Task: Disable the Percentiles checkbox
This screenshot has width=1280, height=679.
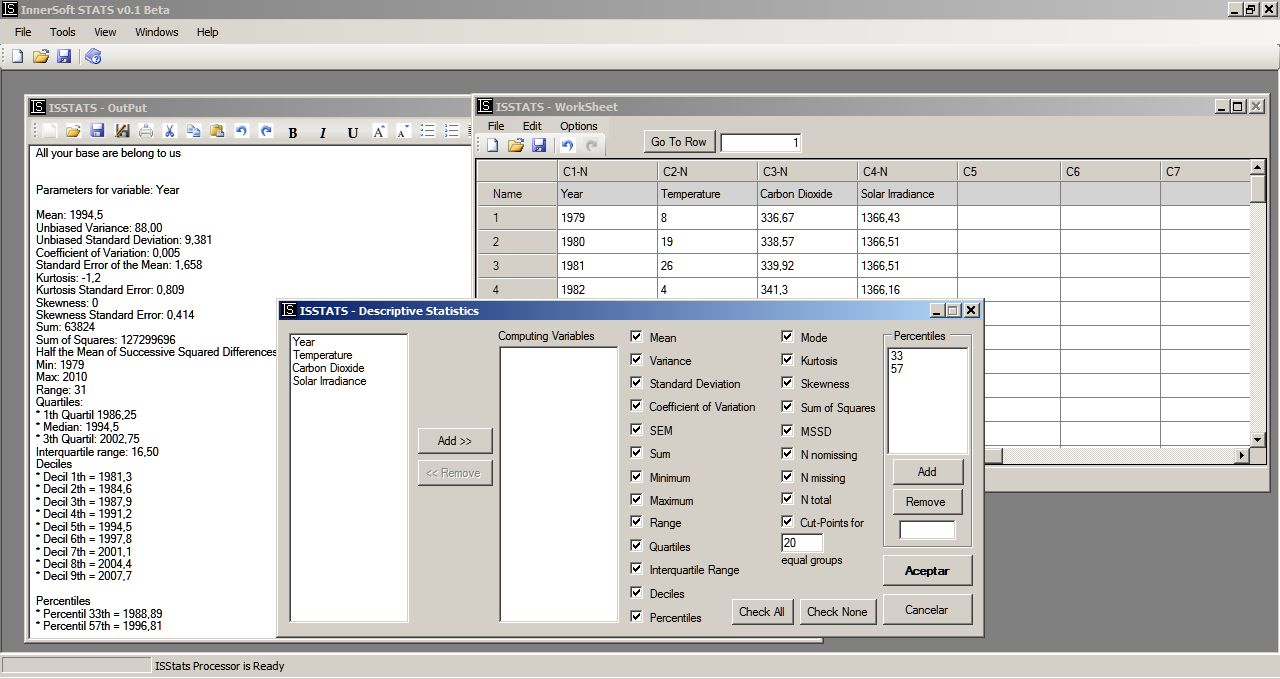Action: [x=637, y=617]
